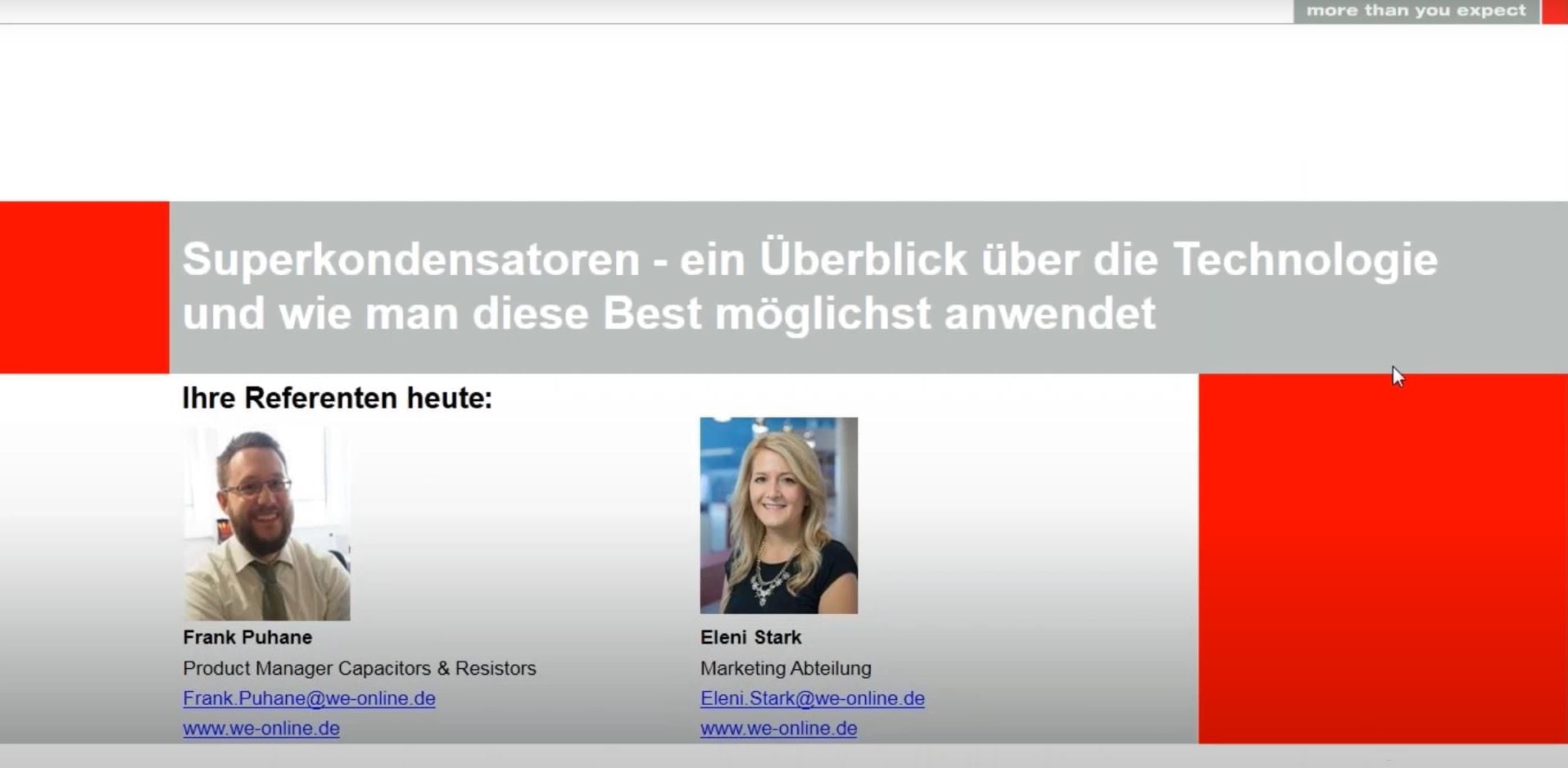Screen dimensions: 1568x768
Task: Open the Eleni.Stark@we-online.de email link
Action: (812, 698)
